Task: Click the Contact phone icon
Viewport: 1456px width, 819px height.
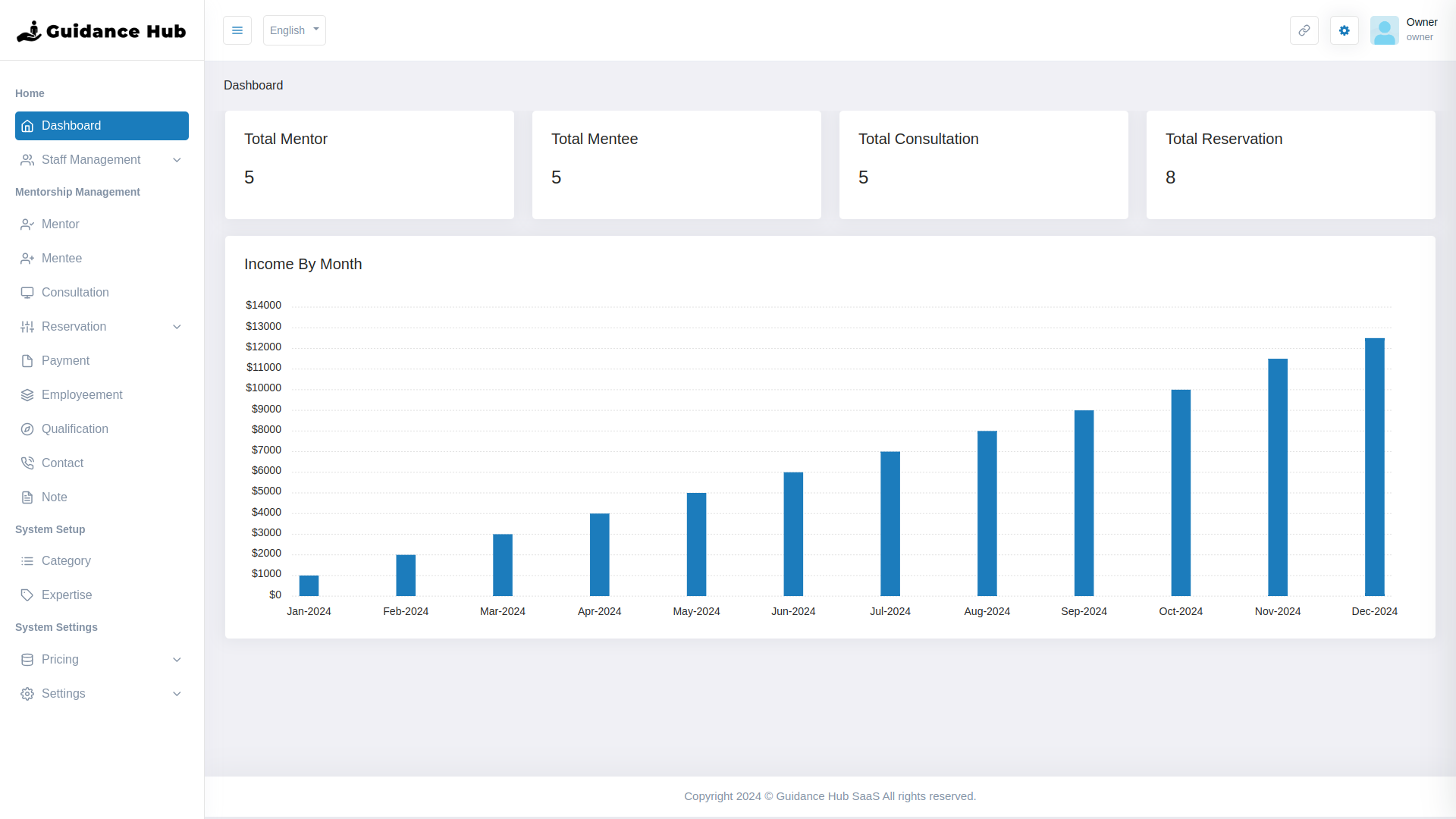Action: 27,463
